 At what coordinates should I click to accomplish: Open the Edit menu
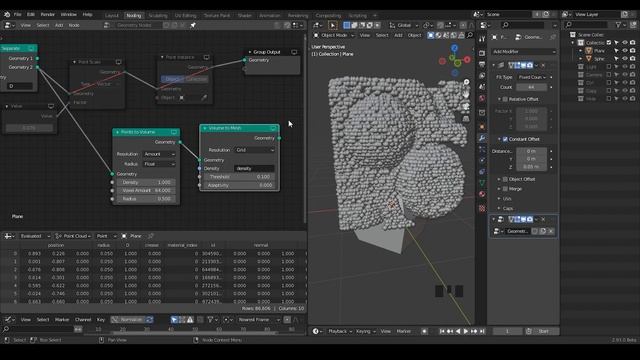click(31, 14)
